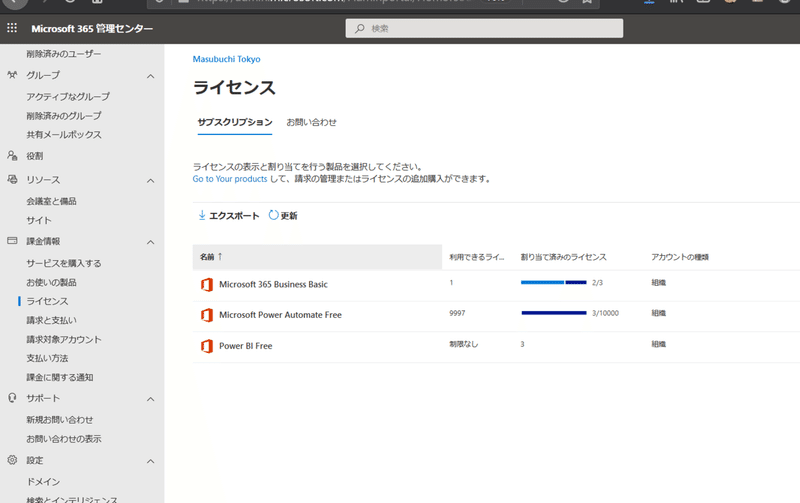Click the Masubuchi Tokyo breadcrumb link
This screenshot has height=503, width=800.
(x=227, y=59)
